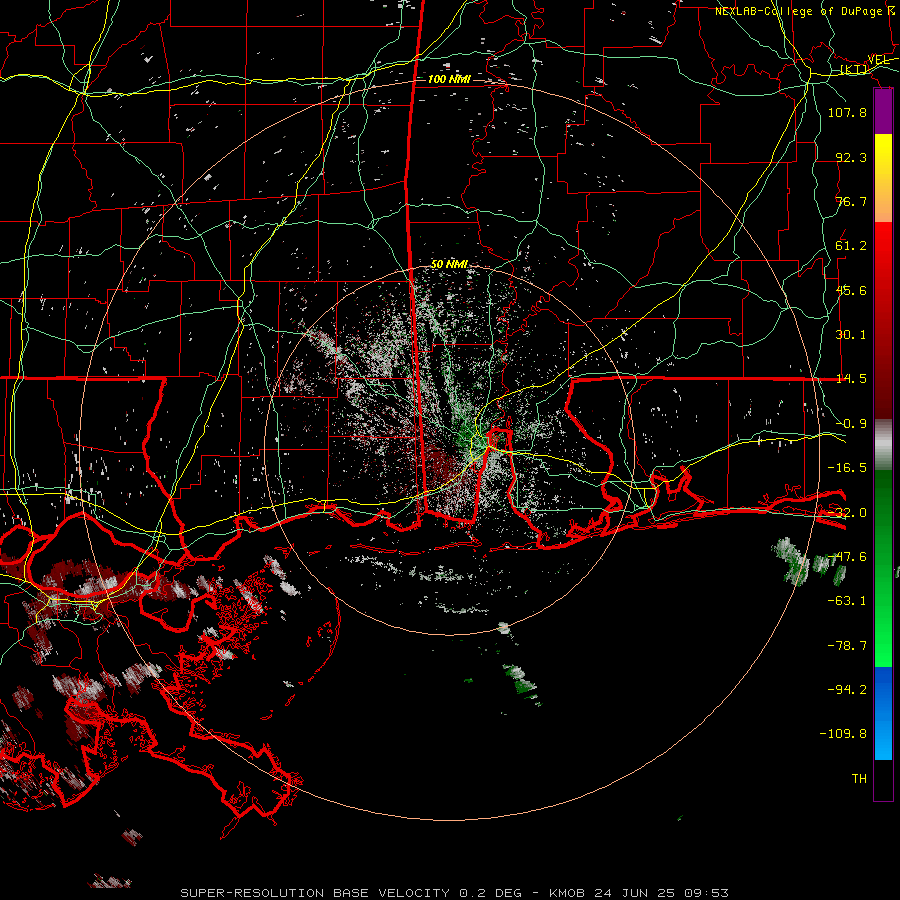The height and width of the screenshot is (900, 900).
Task: Click the -109.8 value on the velocity scale
Action: pyautogui.click(x=843, y=734)
